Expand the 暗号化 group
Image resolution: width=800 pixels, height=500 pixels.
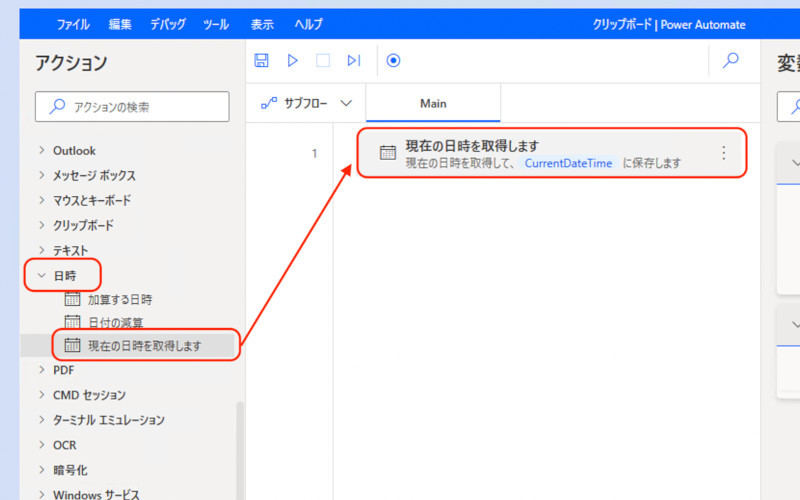tap(42, 470)
